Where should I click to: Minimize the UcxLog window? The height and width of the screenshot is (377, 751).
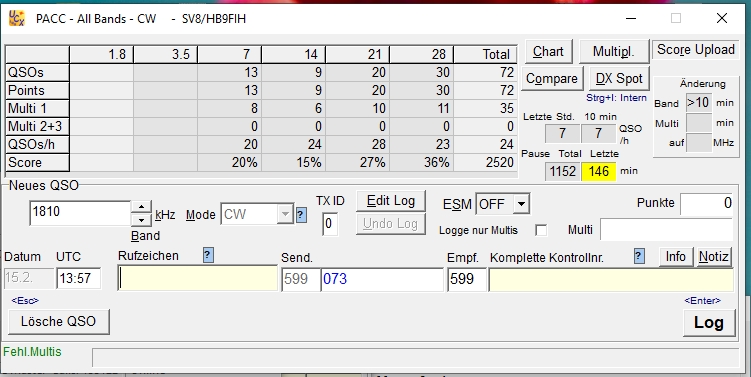click(x=631, y=18)
